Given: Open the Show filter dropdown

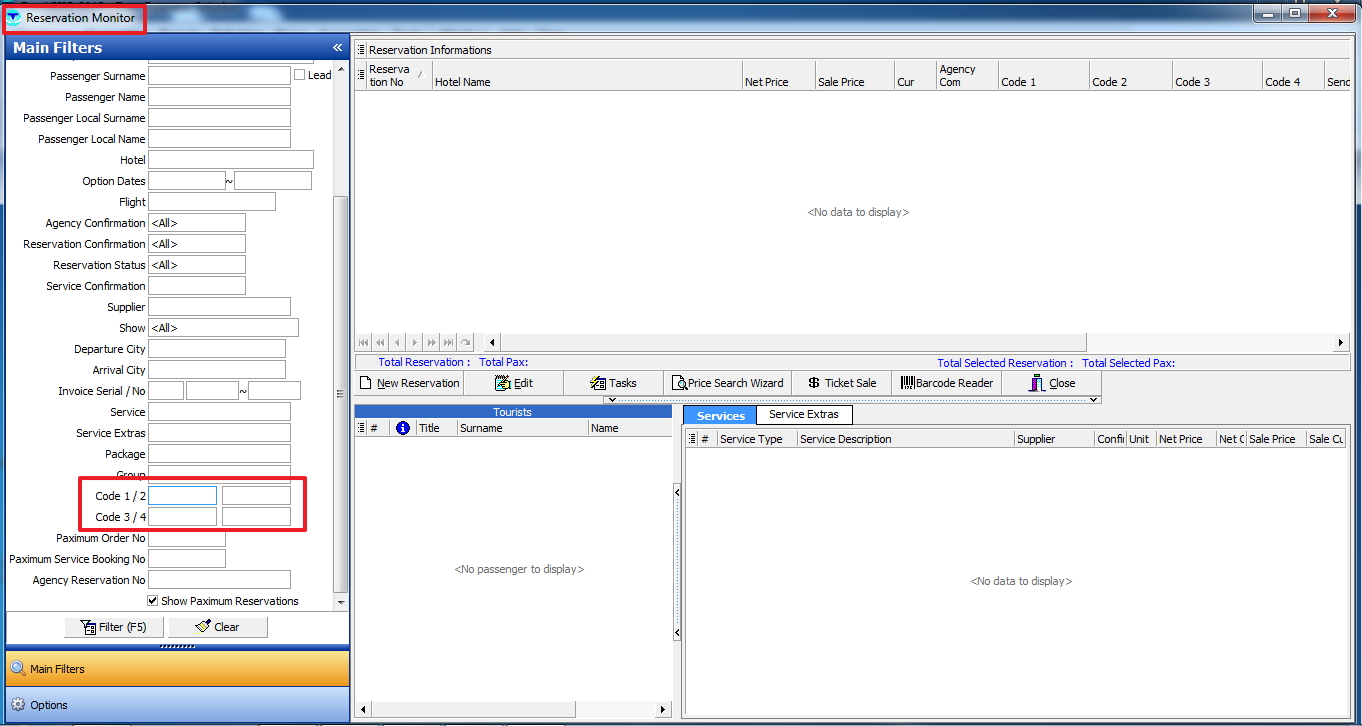Looking at the screenshot, I should pos(223,328).
